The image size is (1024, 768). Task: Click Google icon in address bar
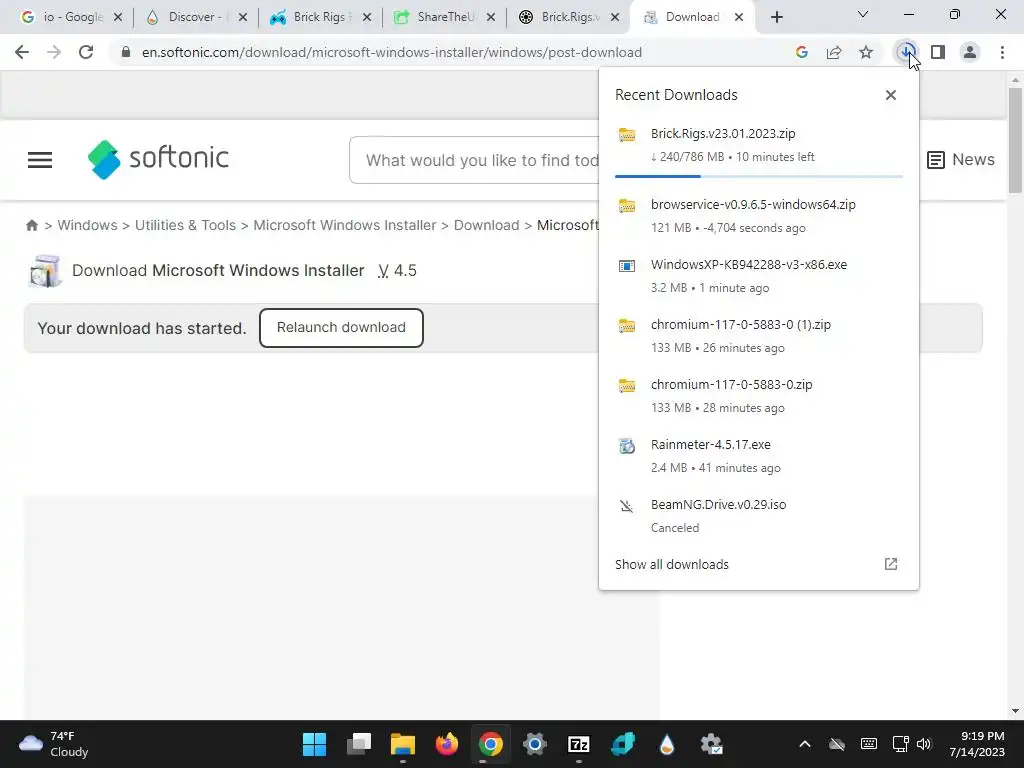click(802, 52)
